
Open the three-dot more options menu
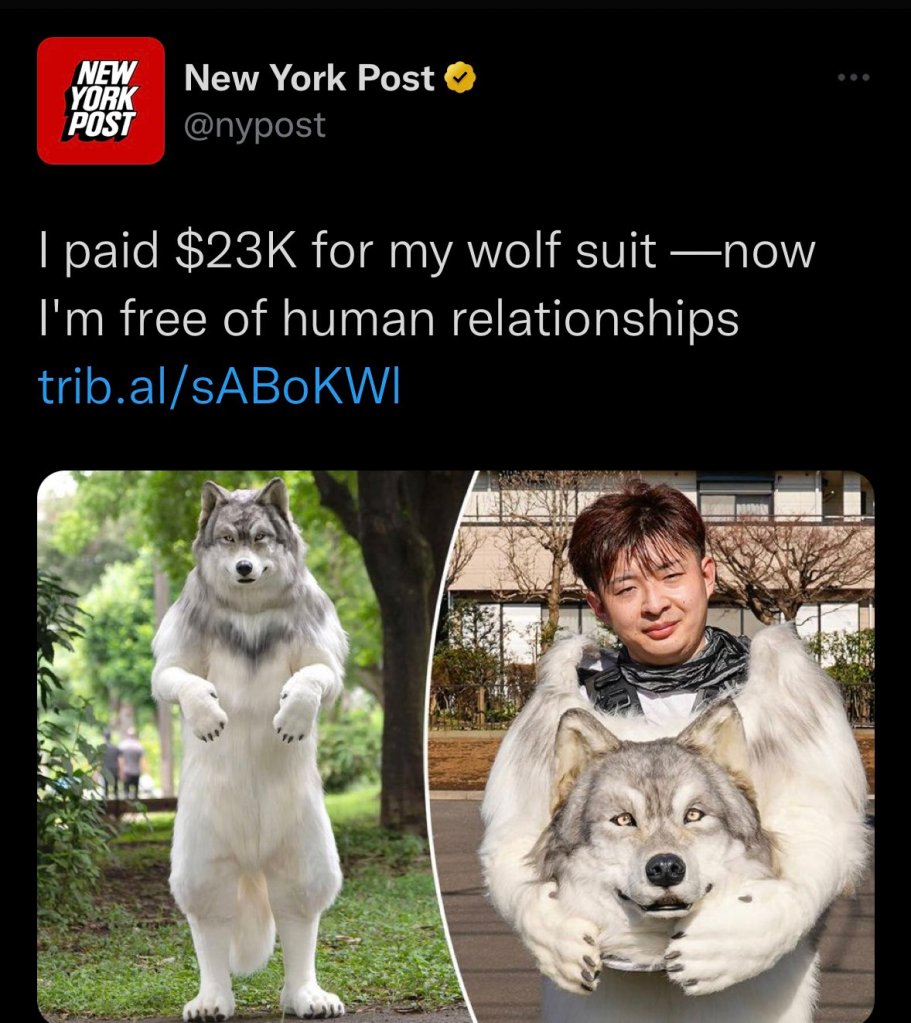tap(854, 77)
